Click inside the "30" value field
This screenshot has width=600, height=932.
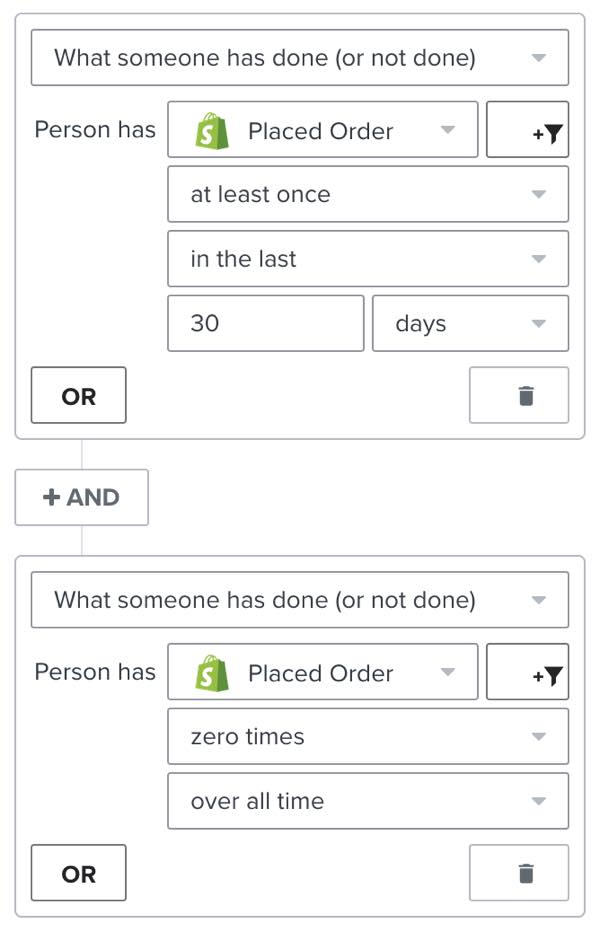click(x=265, y=322)
